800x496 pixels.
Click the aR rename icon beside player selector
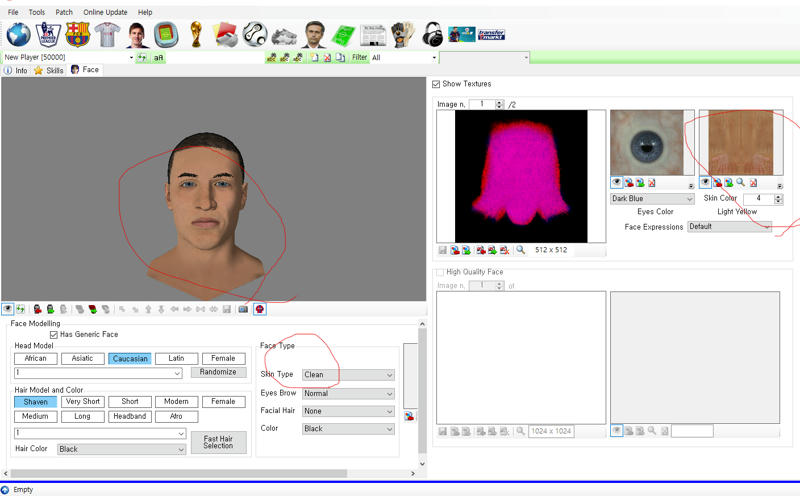(x=159, y=58)
